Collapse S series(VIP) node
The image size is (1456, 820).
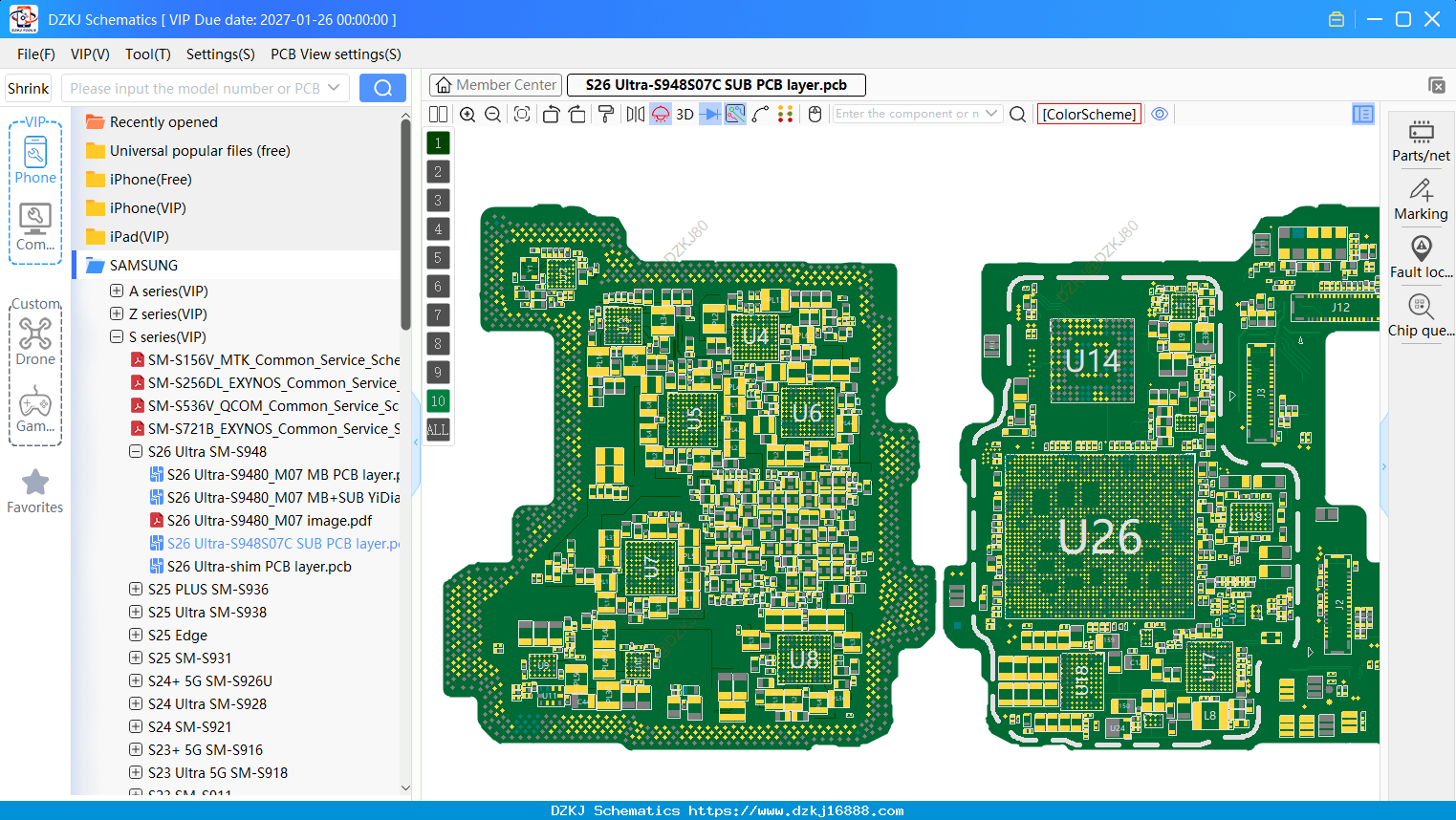coord(117,336)
